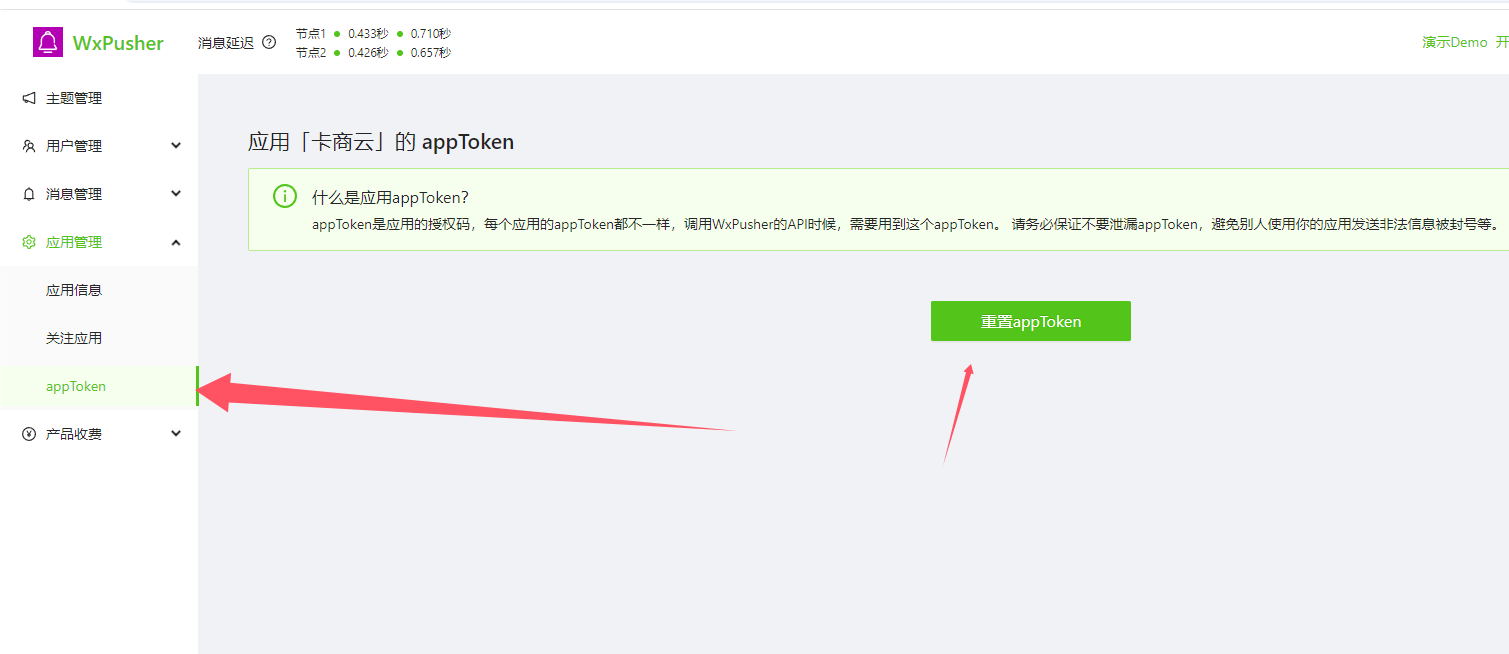Click 节点2 latency label
The image size is (1509, 654).
tap(311, 52)
